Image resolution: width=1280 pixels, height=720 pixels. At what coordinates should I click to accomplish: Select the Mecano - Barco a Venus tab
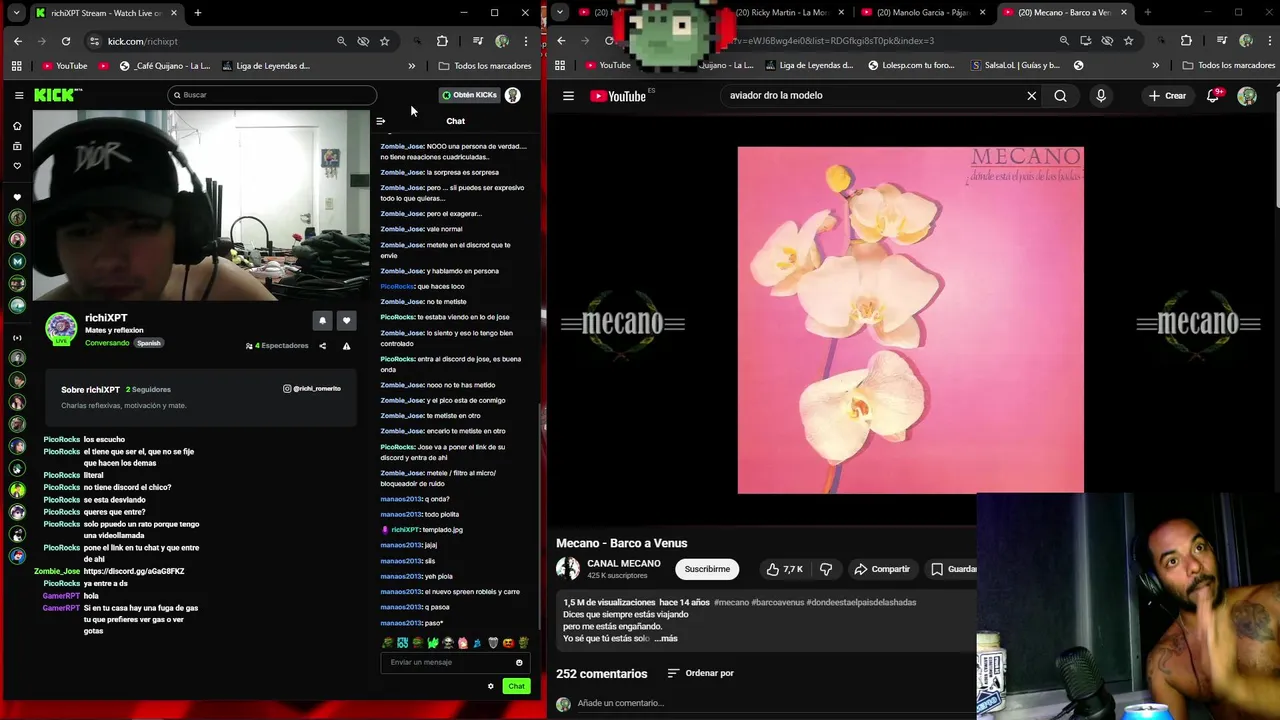click(x=1064, y=13)
